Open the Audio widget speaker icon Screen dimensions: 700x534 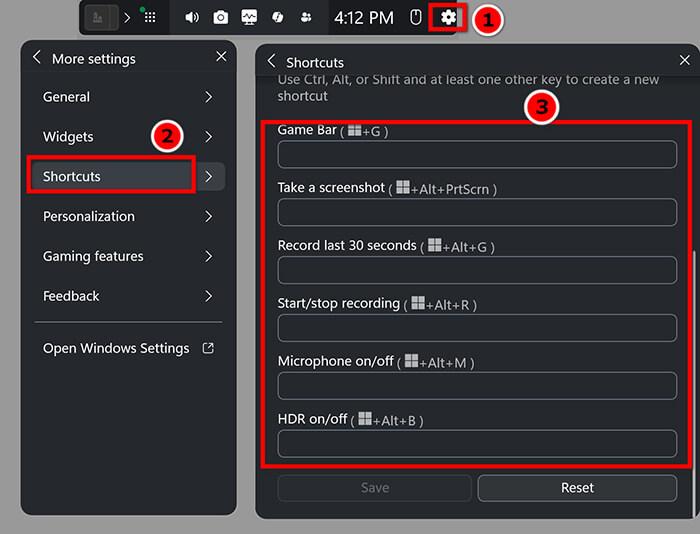[x=192, y=18]
